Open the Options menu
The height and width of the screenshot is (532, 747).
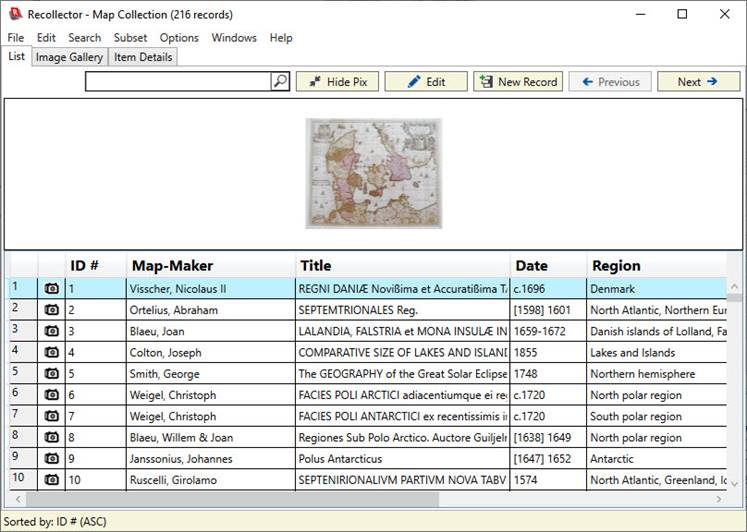(x=179, y=38)
